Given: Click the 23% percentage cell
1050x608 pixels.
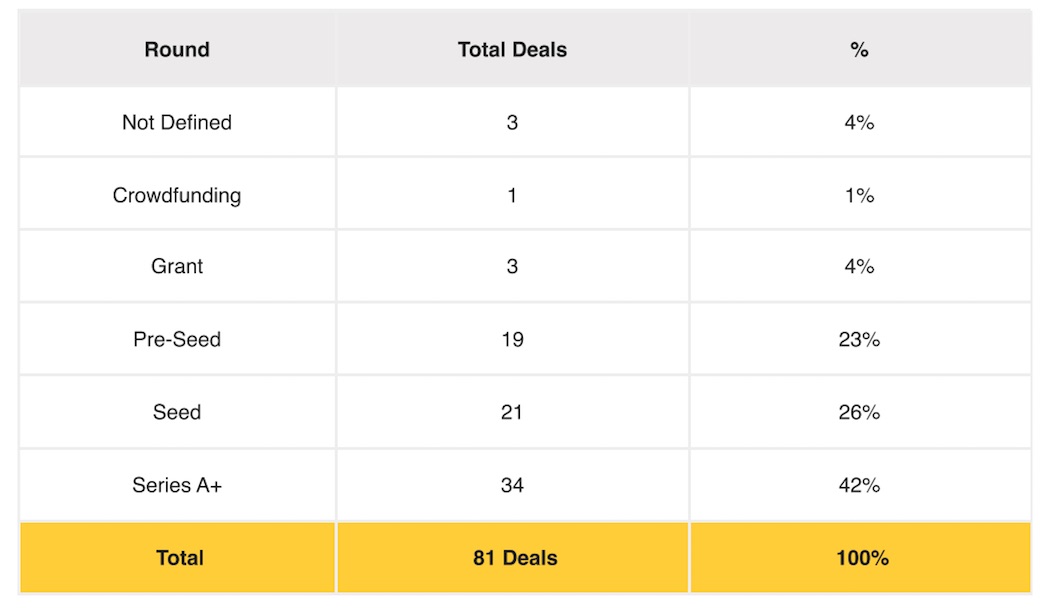Looking at the screenshot, I should click(859, 339).
